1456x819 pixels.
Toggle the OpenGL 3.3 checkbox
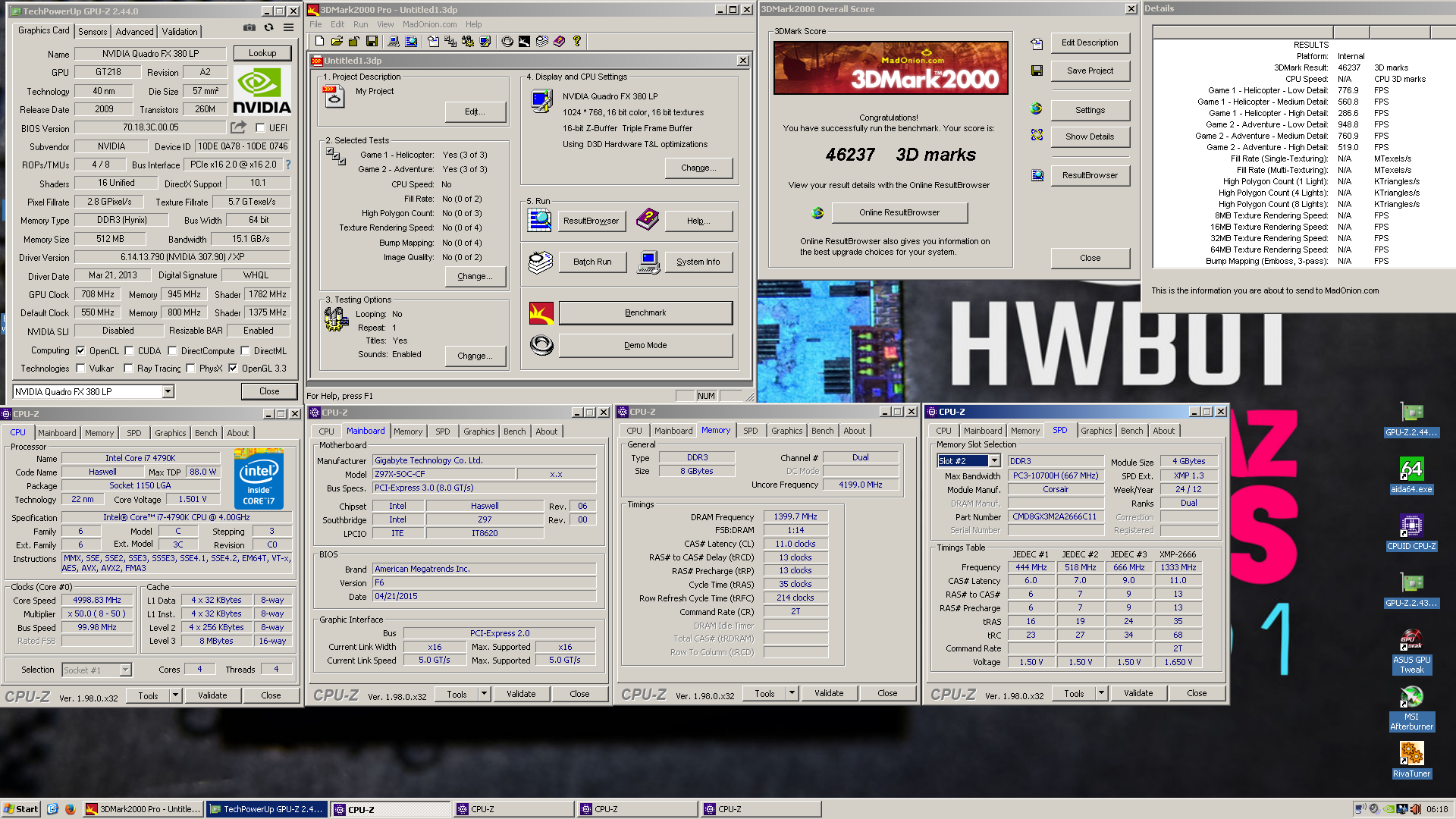(233, 368)
